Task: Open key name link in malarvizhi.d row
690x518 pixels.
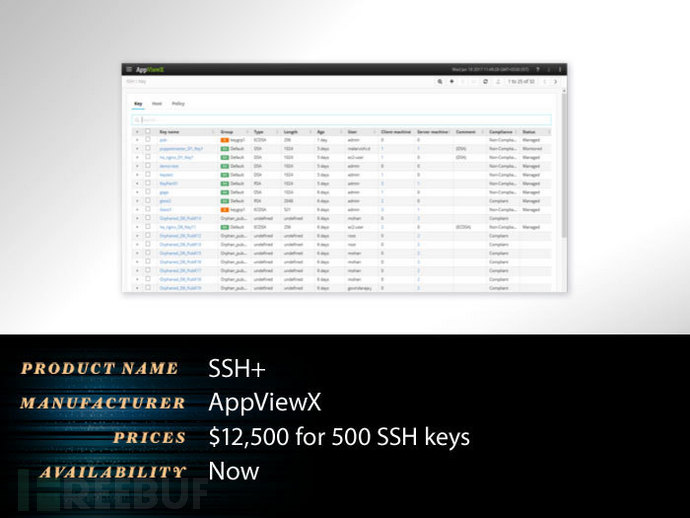Action: pos(181,149)
